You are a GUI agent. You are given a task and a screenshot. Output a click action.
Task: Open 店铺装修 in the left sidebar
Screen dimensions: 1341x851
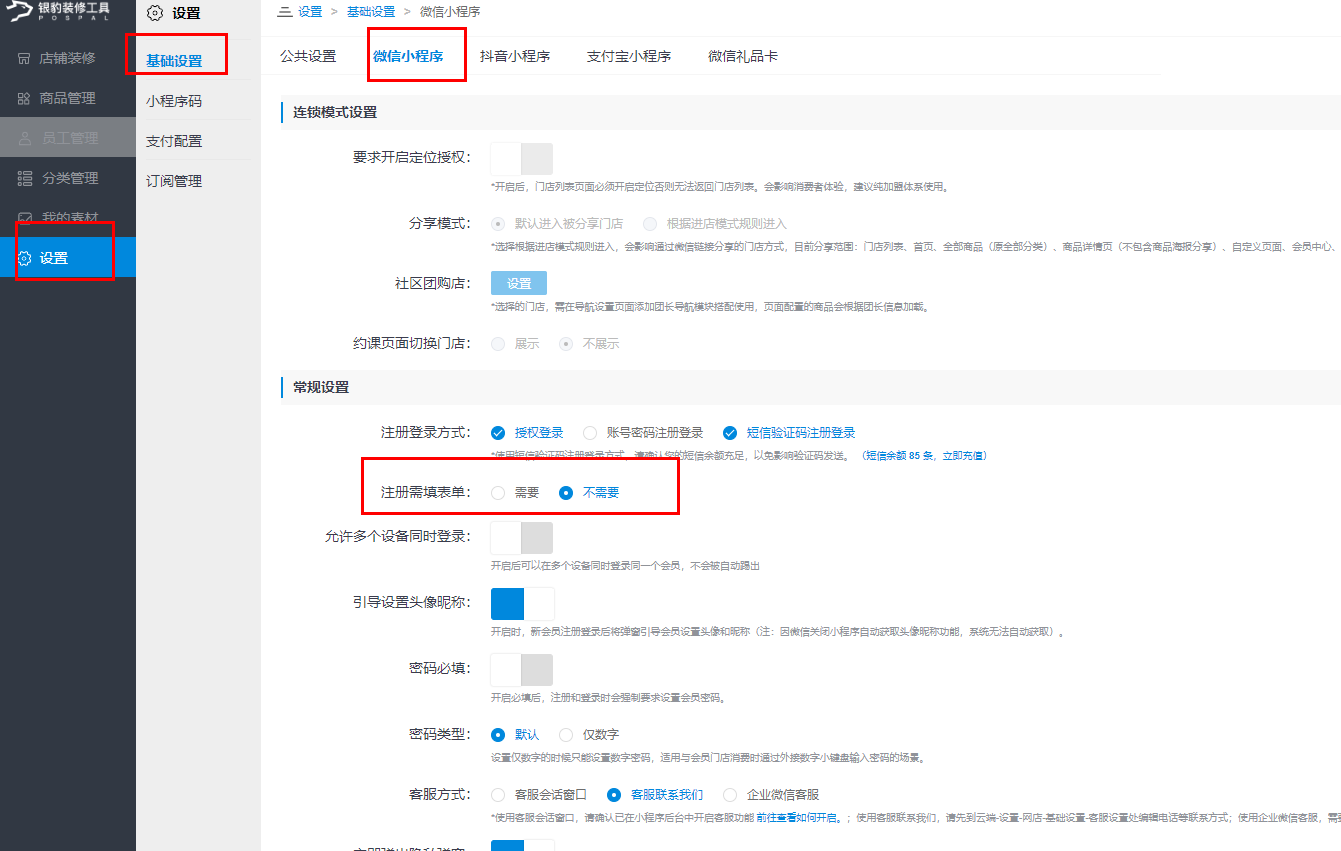[66, 57]
